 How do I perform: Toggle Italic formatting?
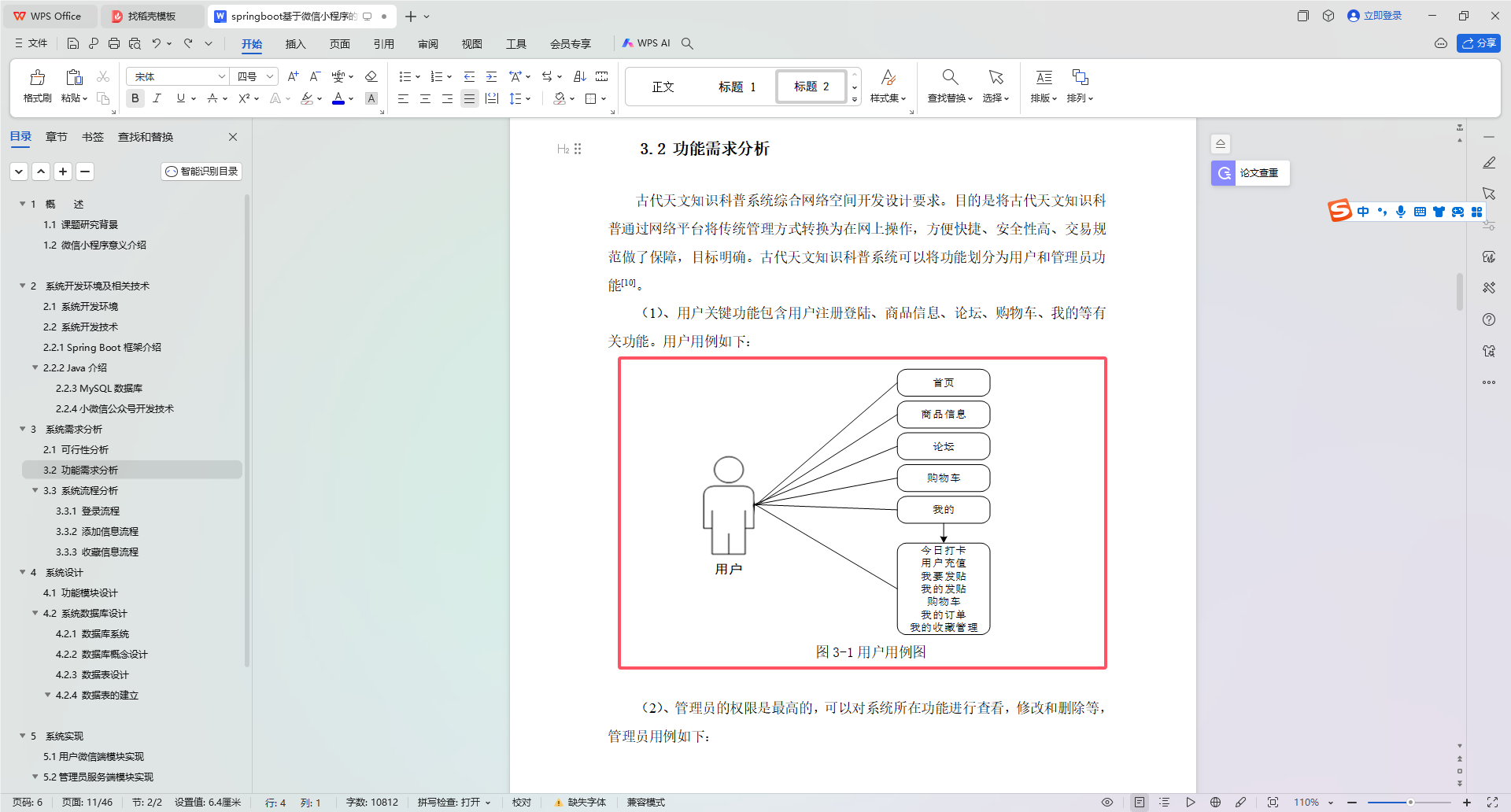coord(157,98)
